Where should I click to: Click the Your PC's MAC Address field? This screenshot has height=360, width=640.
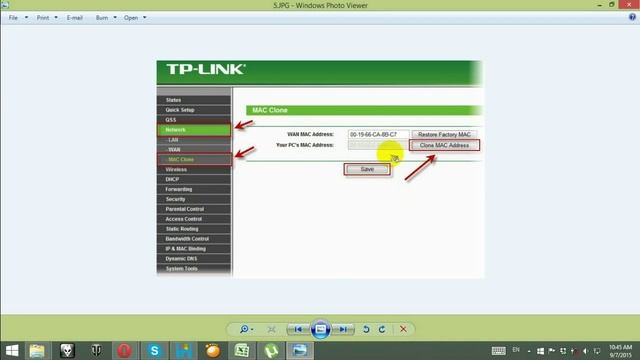(378, 145)
